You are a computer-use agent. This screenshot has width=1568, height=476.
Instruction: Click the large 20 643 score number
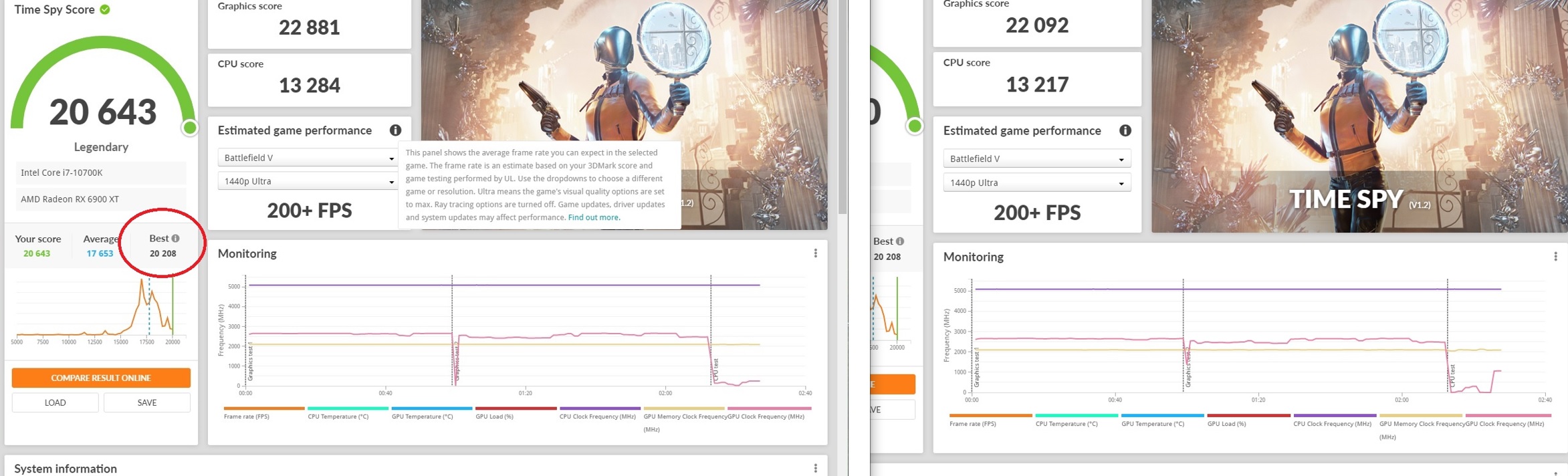(x=103, y=112)
